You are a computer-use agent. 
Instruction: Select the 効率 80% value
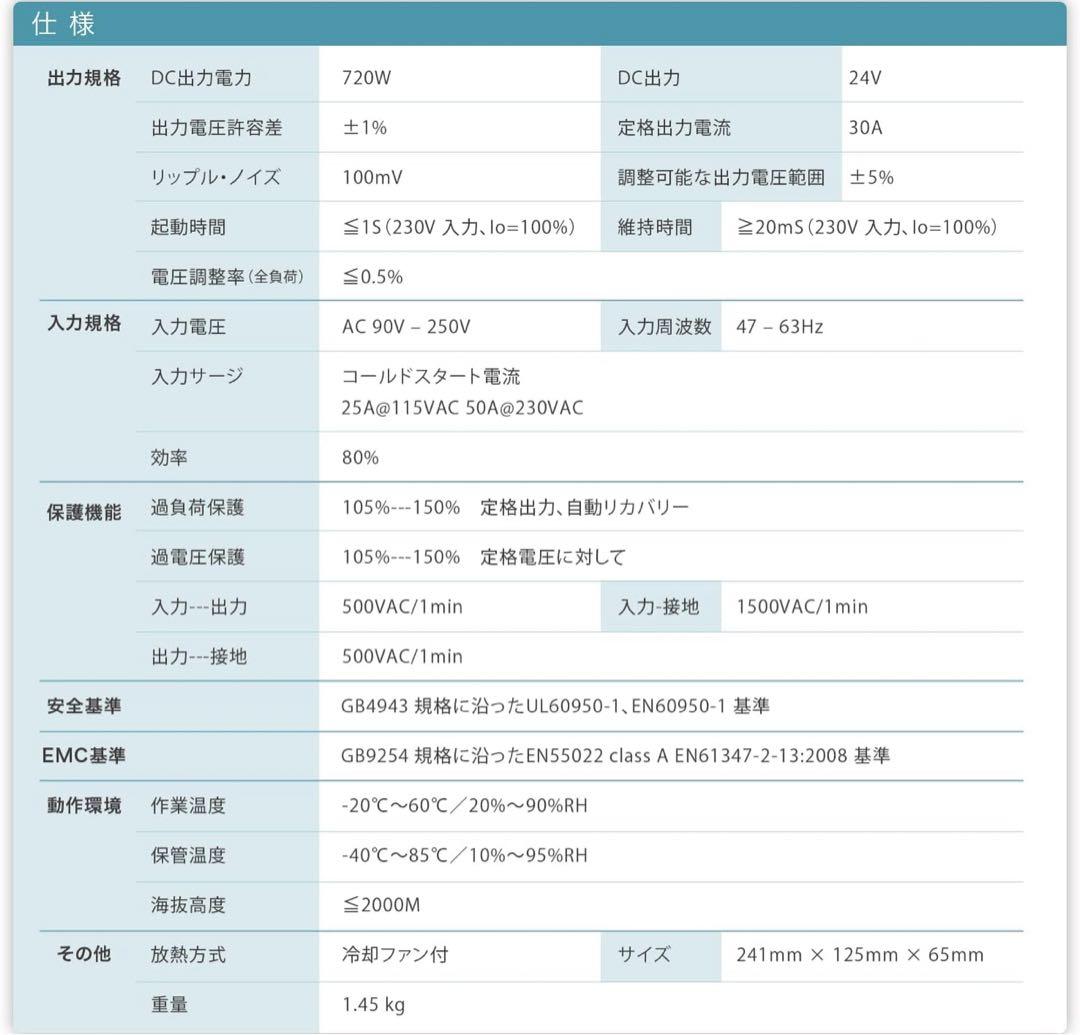click(x=359, y=457)
